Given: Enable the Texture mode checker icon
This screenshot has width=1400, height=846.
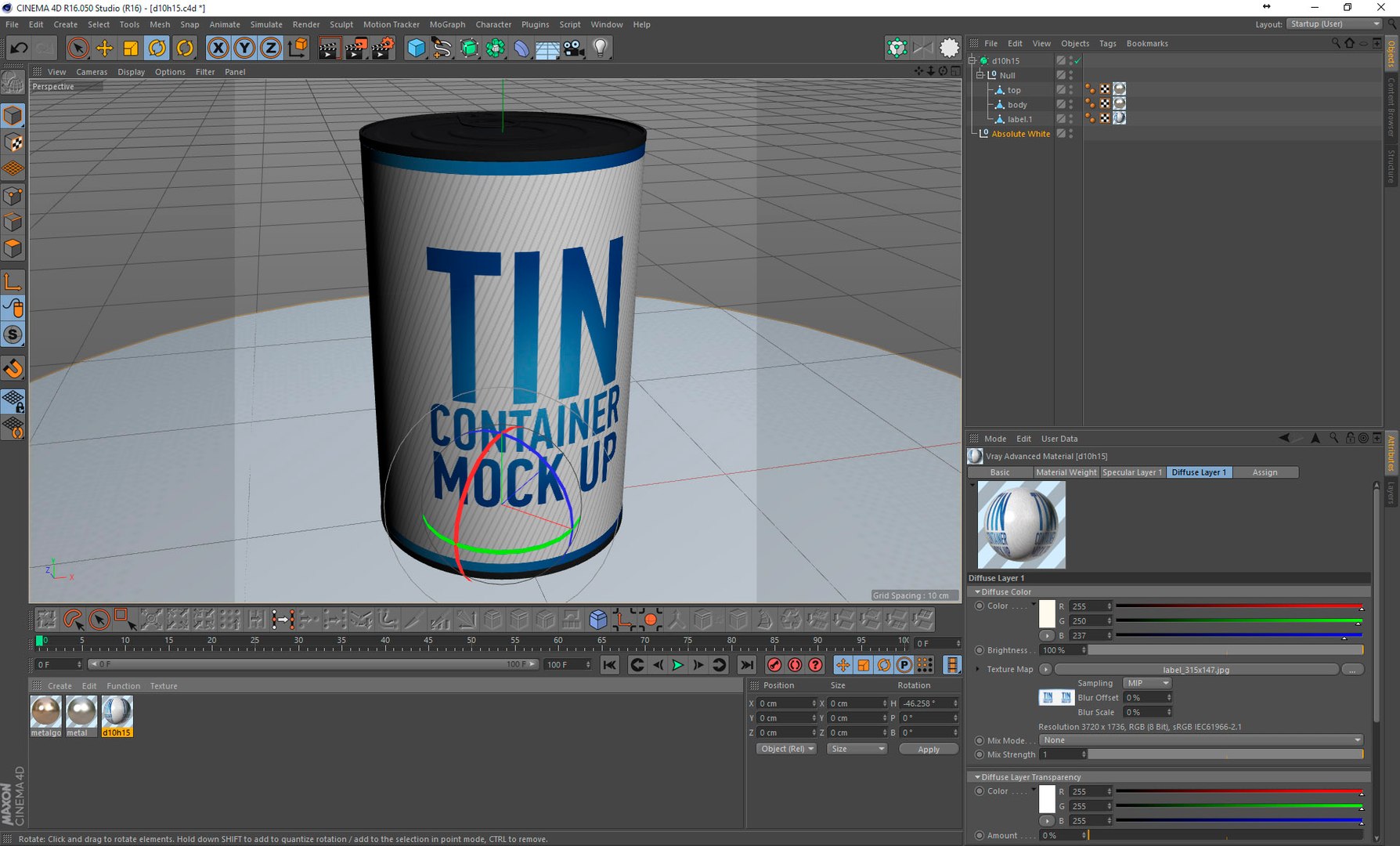Looking at the screenshot, I should click(13, 143).
